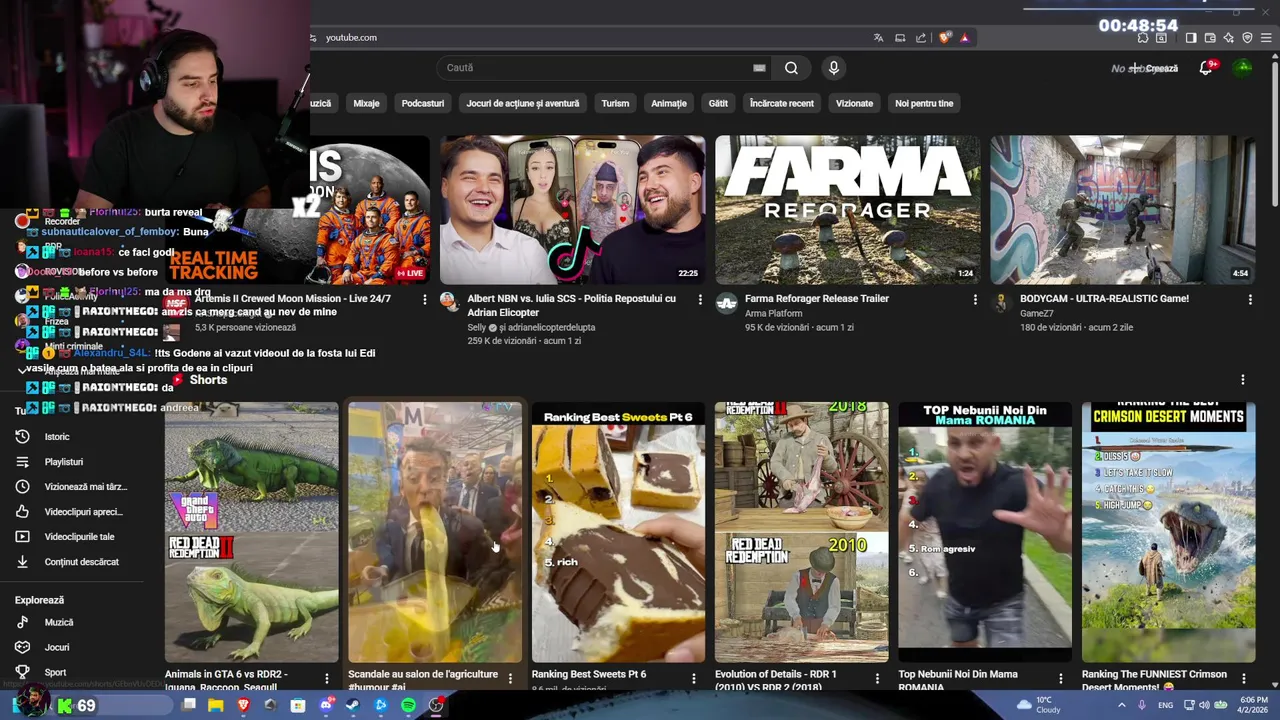Image resolution: width=1280 pixels, height=720 pixels.
Task: Open options for Animals in GTA 6 short
Action: pyautogui.click(x=327, y=679)
